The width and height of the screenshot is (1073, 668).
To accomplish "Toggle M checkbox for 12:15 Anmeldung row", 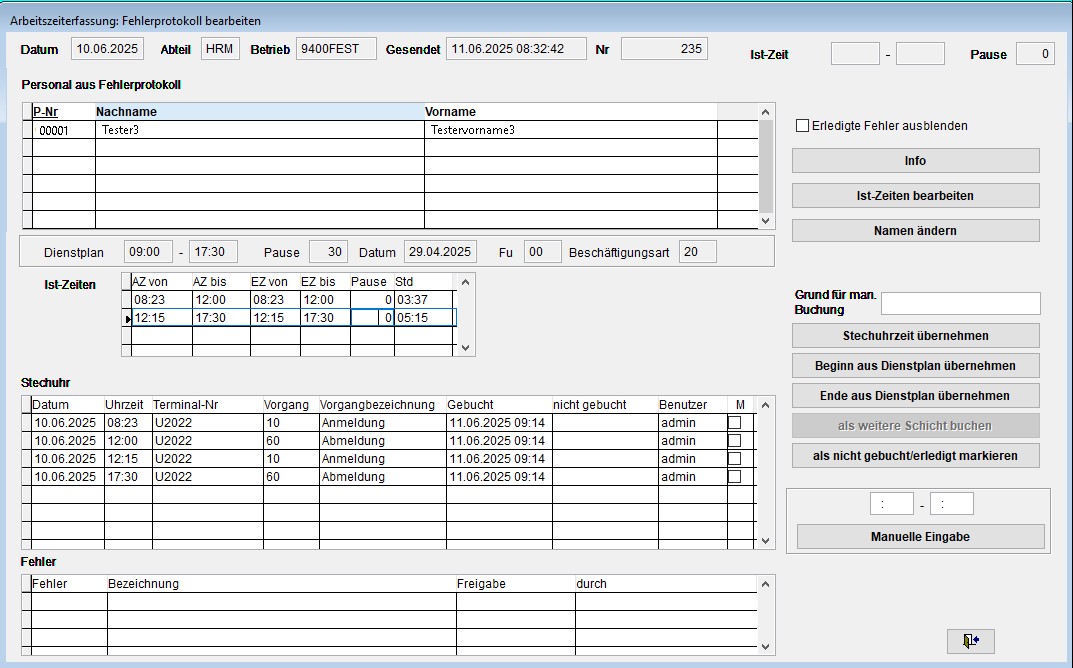I will click(x=734, y=459).
